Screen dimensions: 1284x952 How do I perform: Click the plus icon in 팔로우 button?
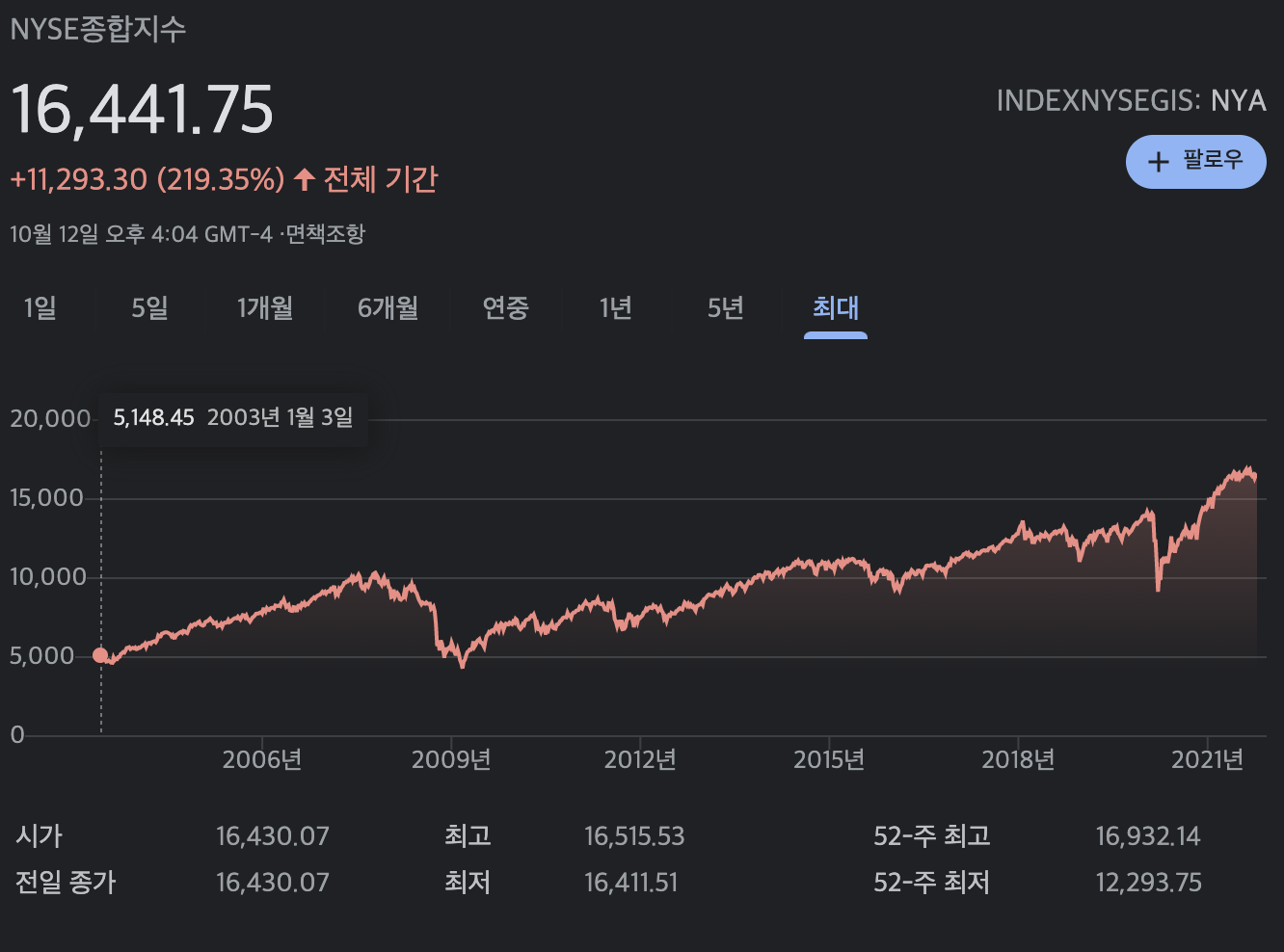pyautogui.click(x=1159, y=162)
